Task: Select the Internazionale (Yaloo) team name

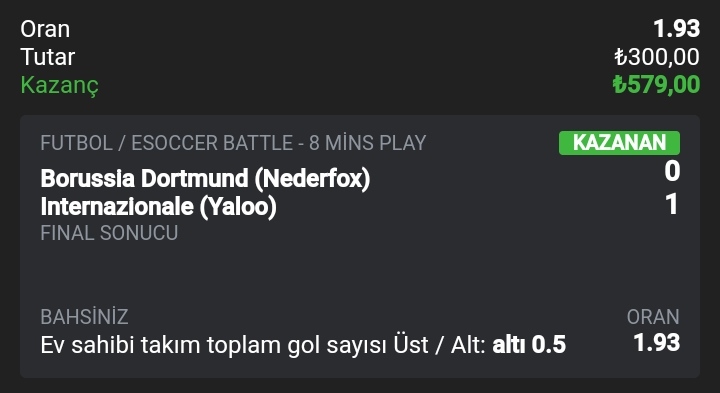Action: 158,206
